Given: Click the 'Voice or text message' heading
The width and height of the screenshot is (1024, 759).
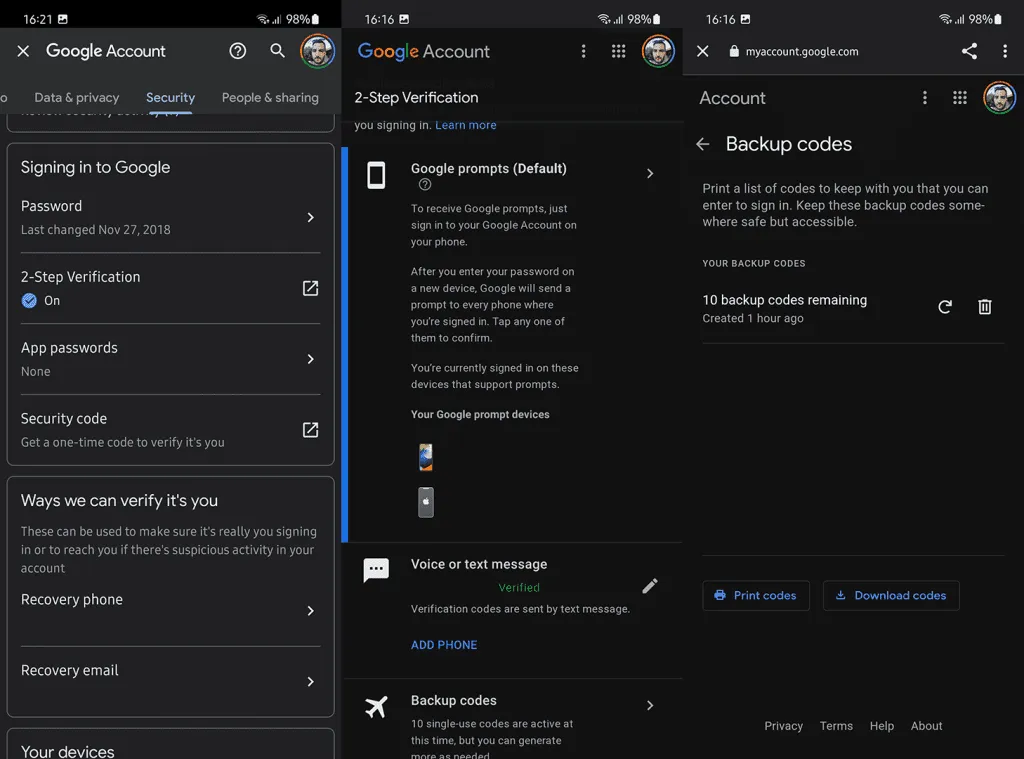Looking at the screenshot, I should pos(479,564).
